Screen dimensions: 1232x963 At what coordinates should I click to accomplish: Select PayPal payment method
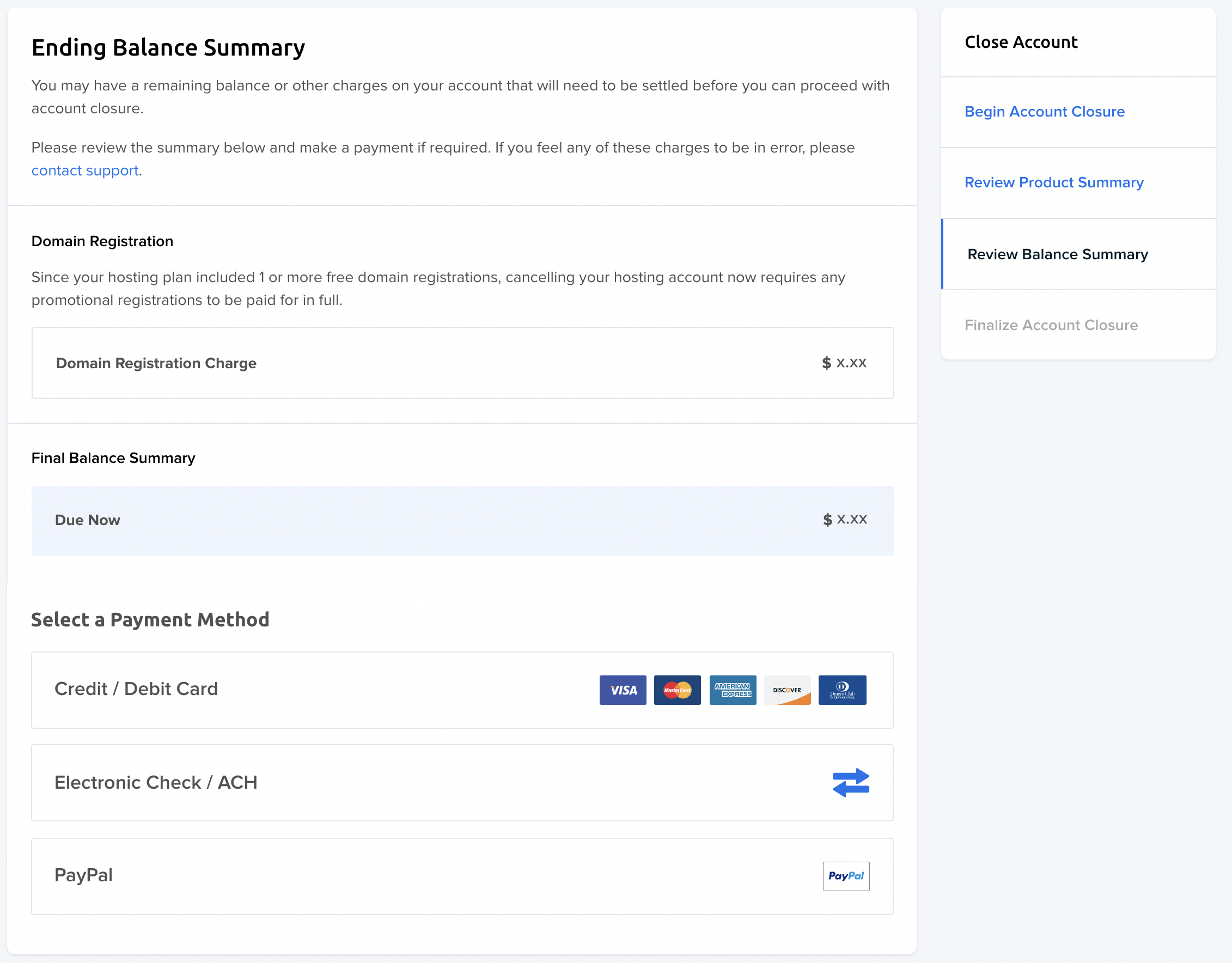tap(463, 876)
